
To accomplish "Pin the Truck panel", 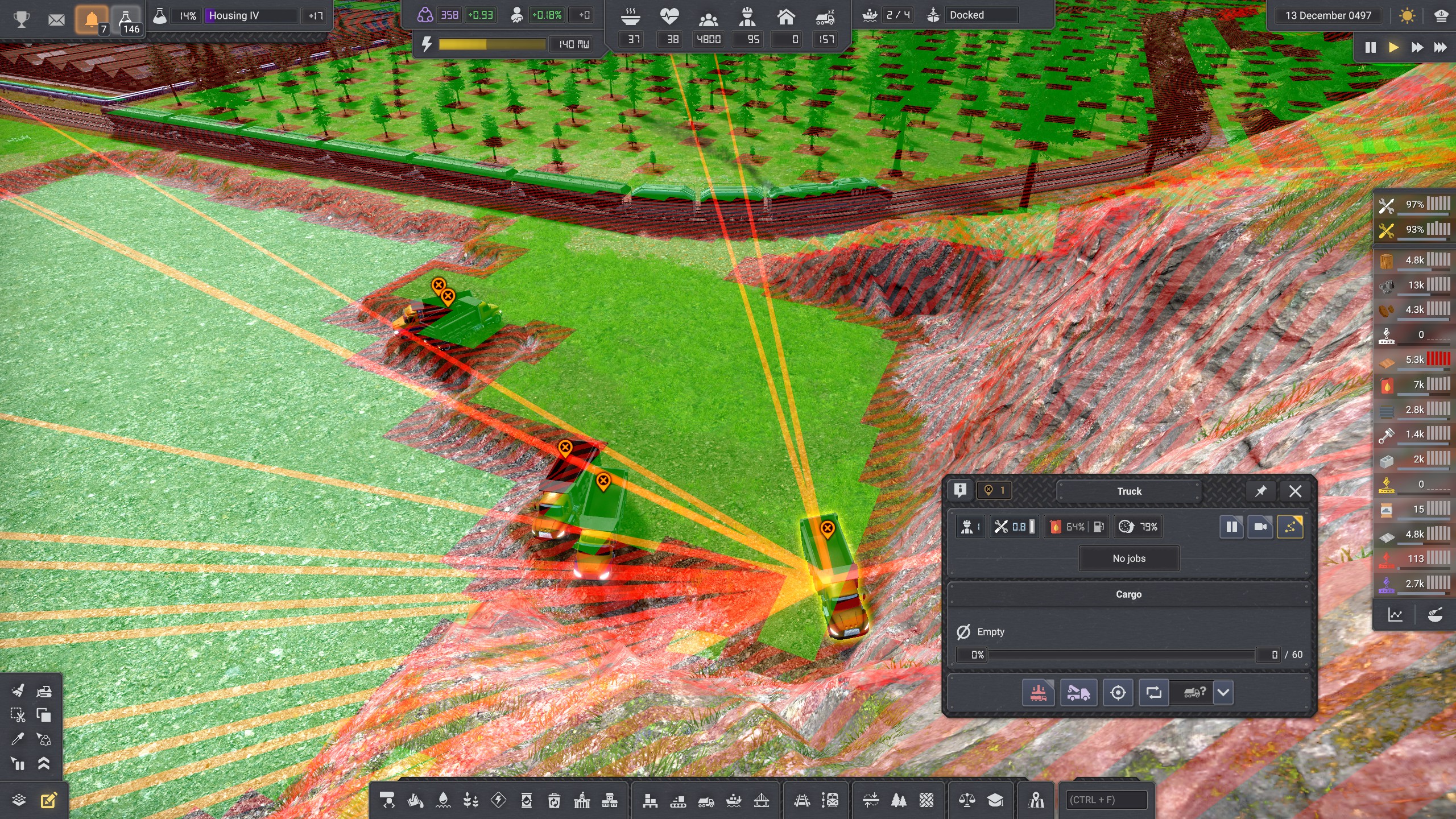I will point(1261,491).
